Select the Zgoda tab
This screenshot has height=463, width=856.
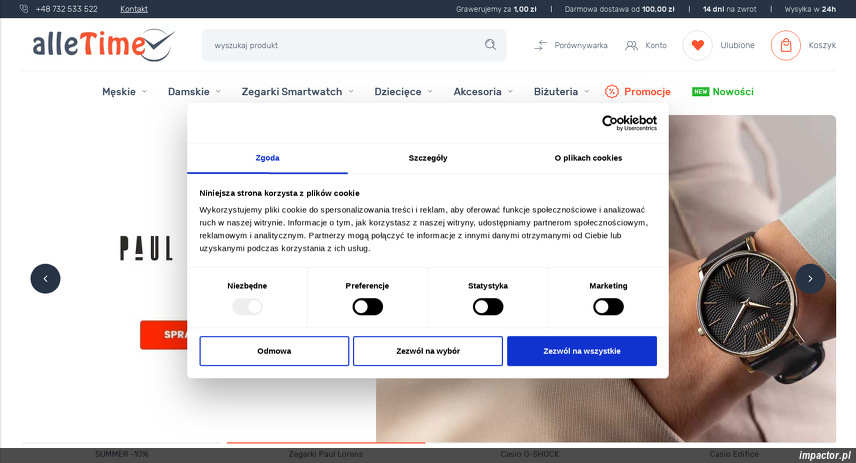coord(268,158)
